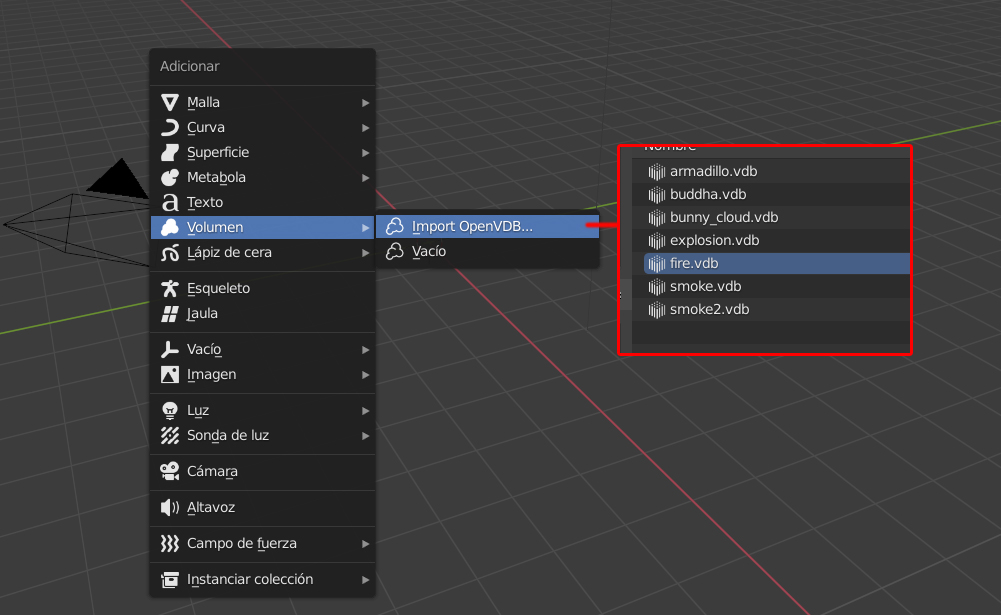
Task: Click the Esqueleto armature icon
Action: (170, 289)
